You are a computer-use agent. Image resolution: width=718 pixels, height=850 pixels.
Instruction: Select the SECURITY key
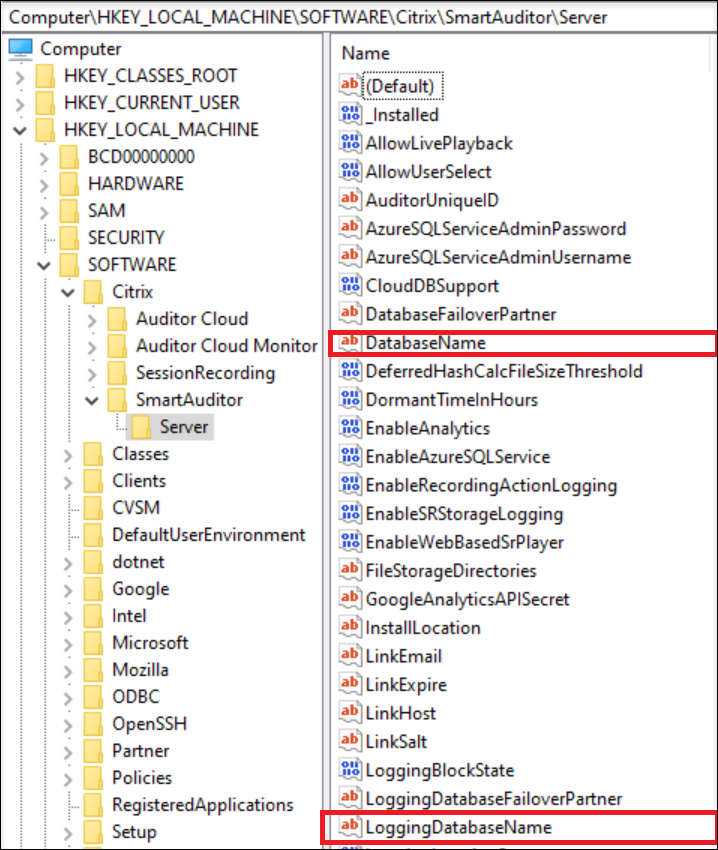coord(126,237)
